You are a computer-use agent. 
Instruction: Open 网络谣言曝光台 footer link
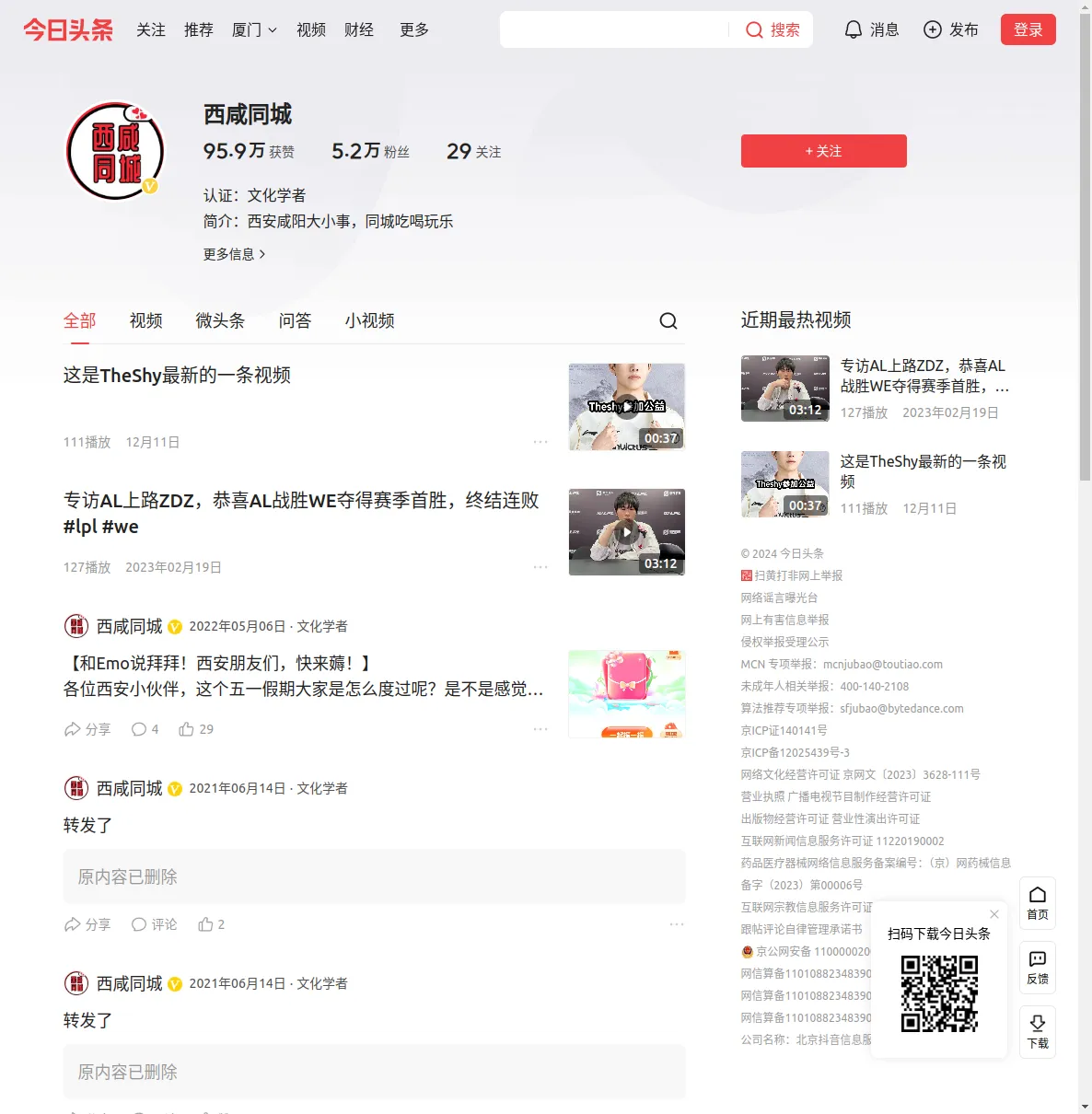(780, 598)
